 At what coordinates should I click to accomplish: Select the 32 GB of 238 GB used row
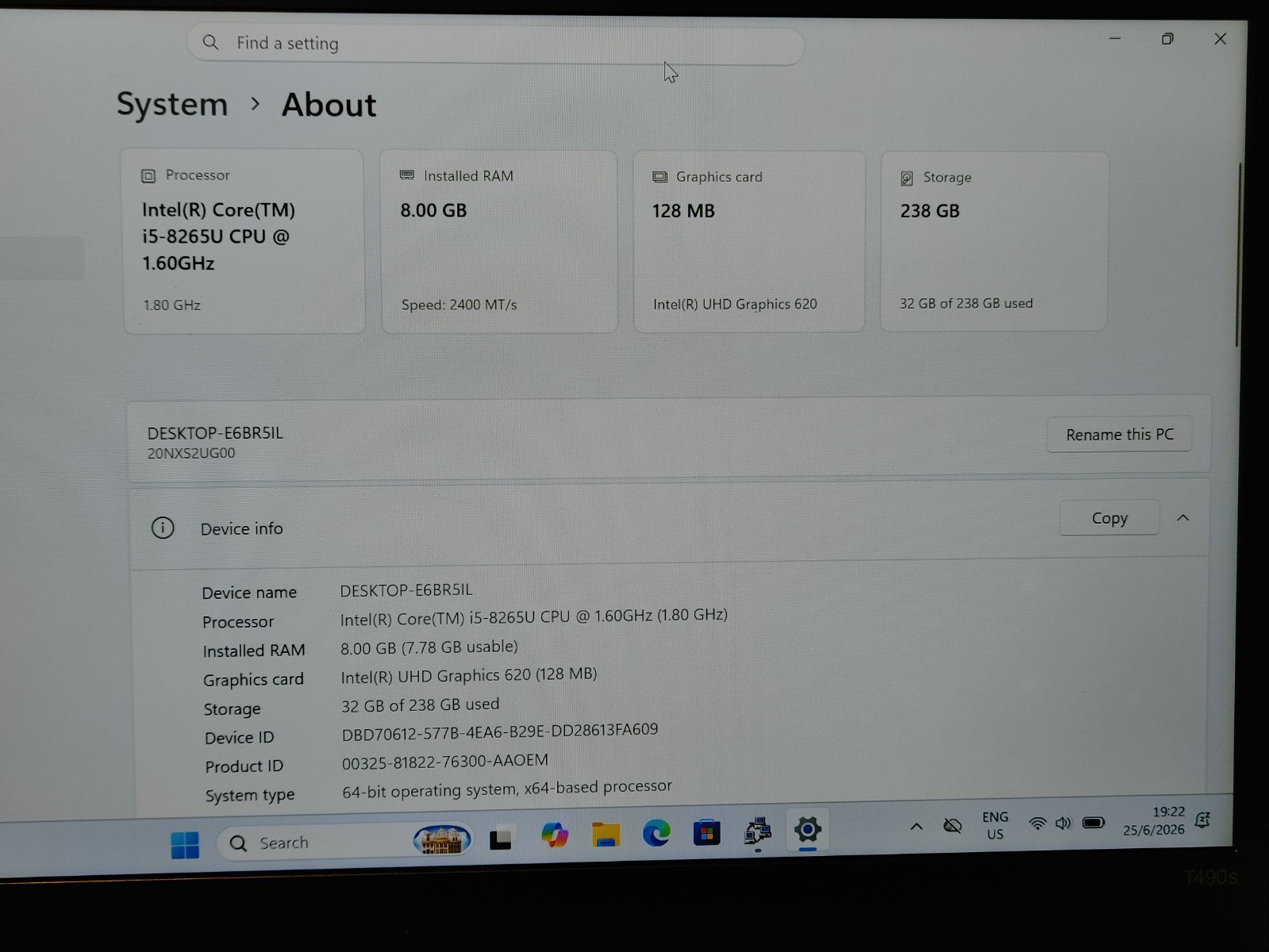click(420, 705)
